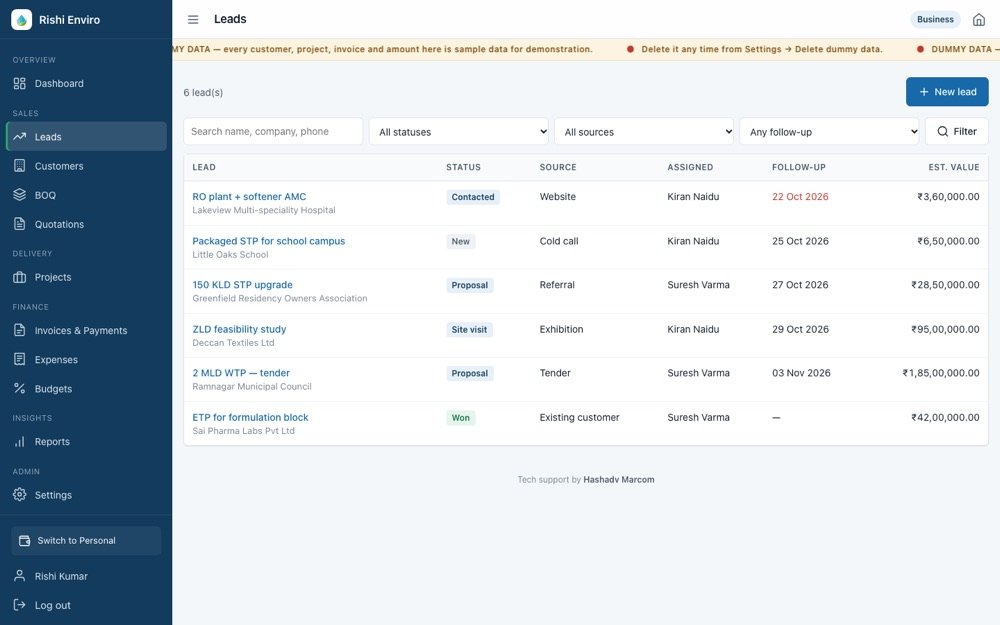Open Dashboard from the sidebar
The image size is (1000, 625).
[86, 84]
